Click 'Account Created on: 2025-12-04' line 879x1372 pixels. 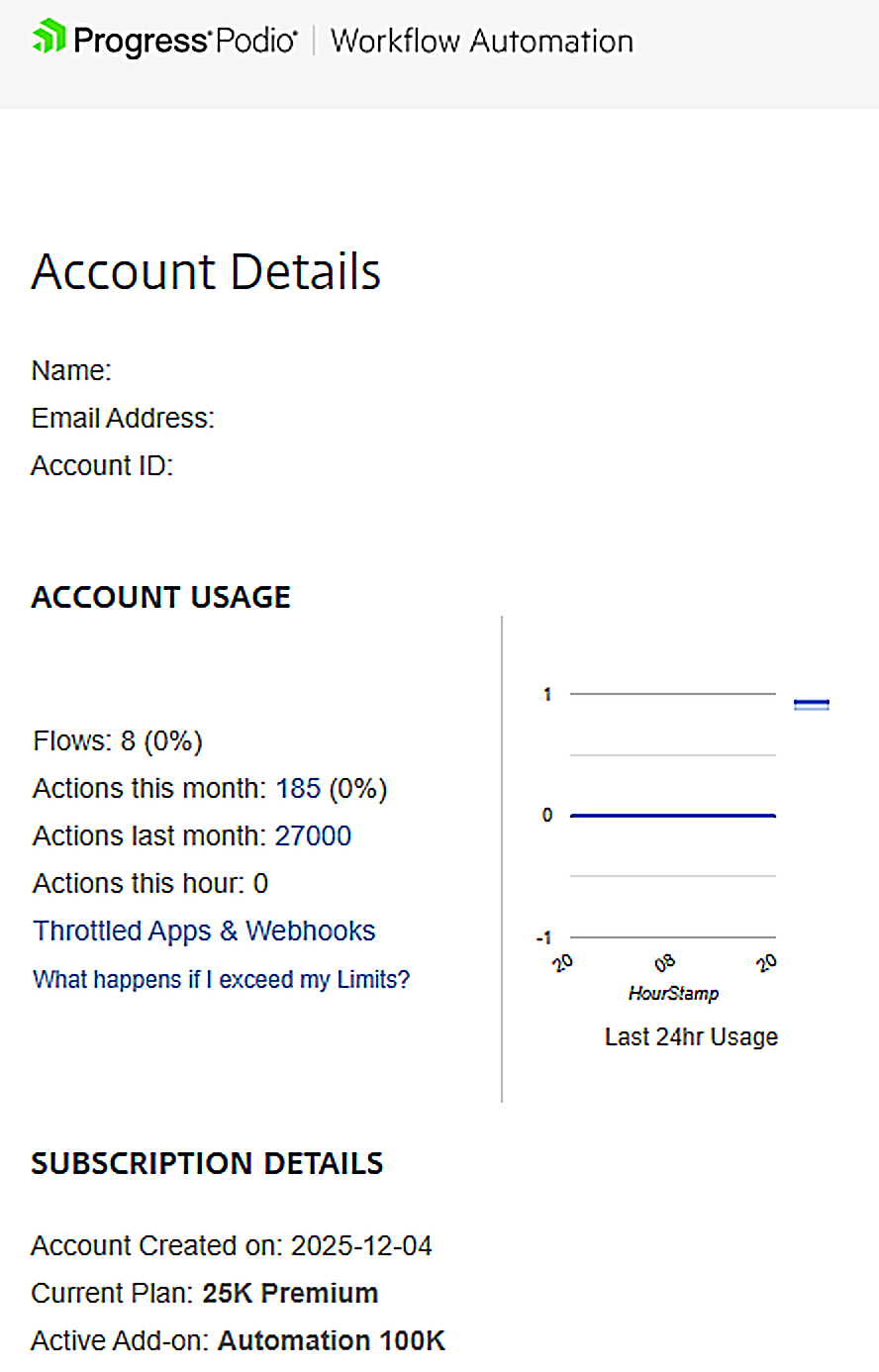point(232,1245)
